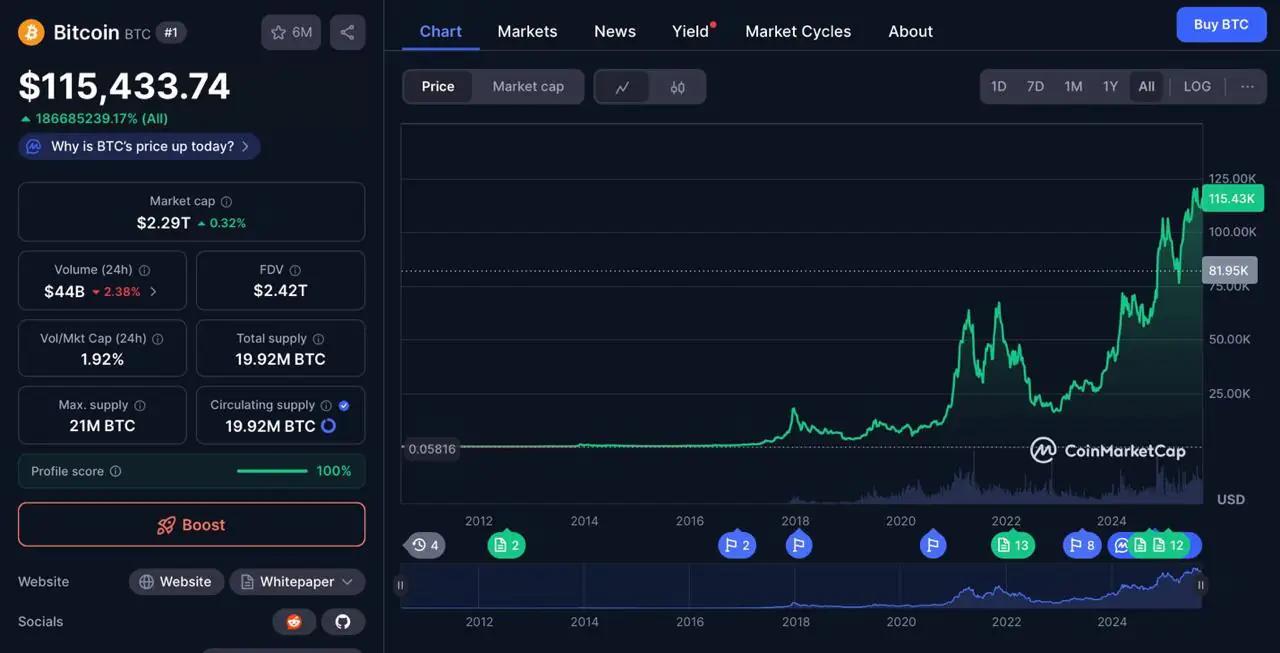The width and height of the screenshot is (1280, 653).
Task: Click the star watchlist button showing 6M
Action: point(291,32)
